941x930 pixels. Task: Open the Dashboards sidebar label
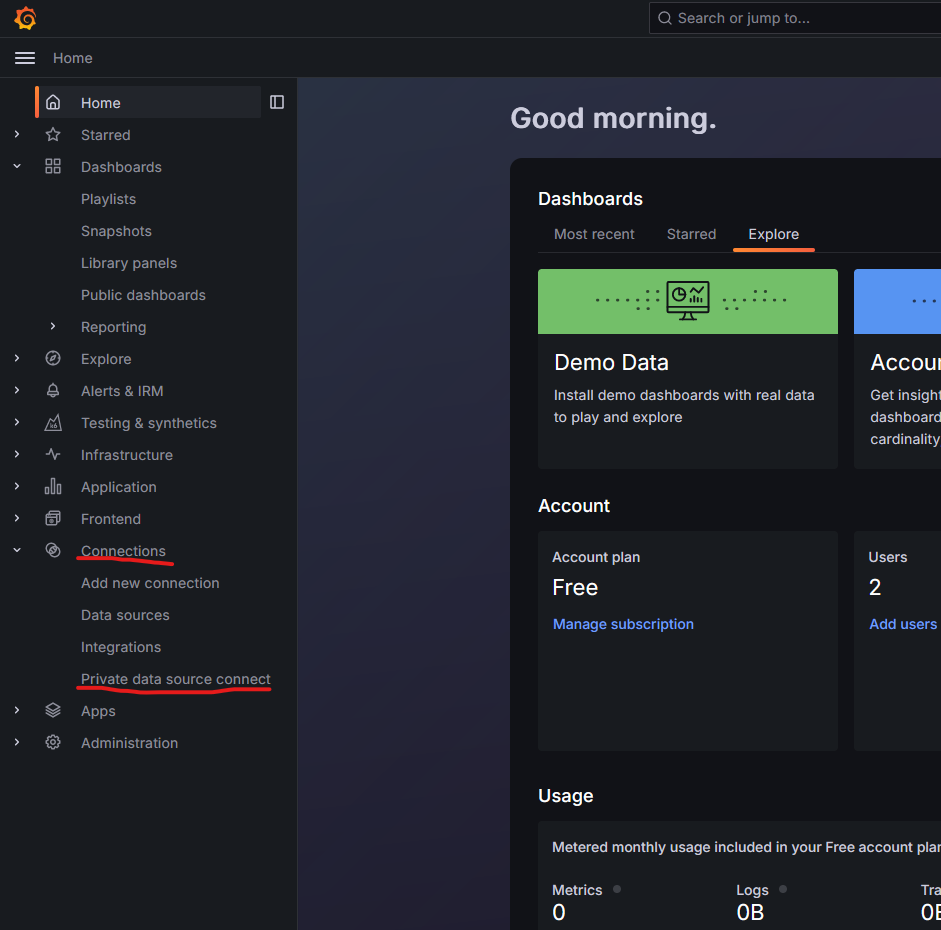click(121, 167)
